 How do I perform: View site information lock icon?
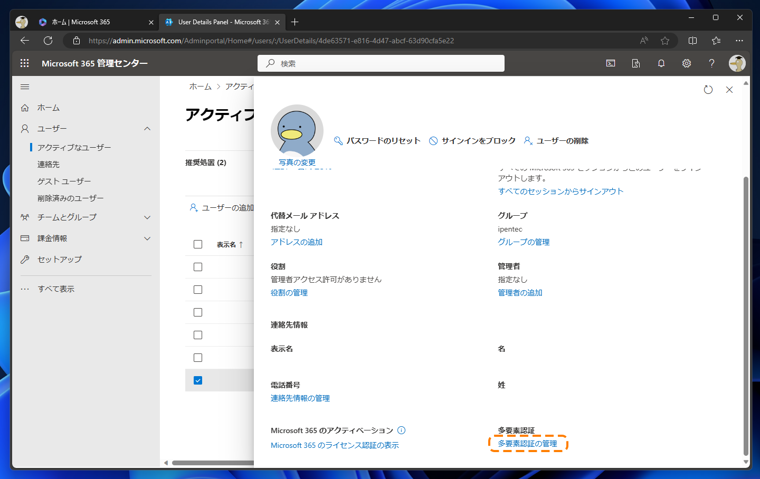[76, 41]
